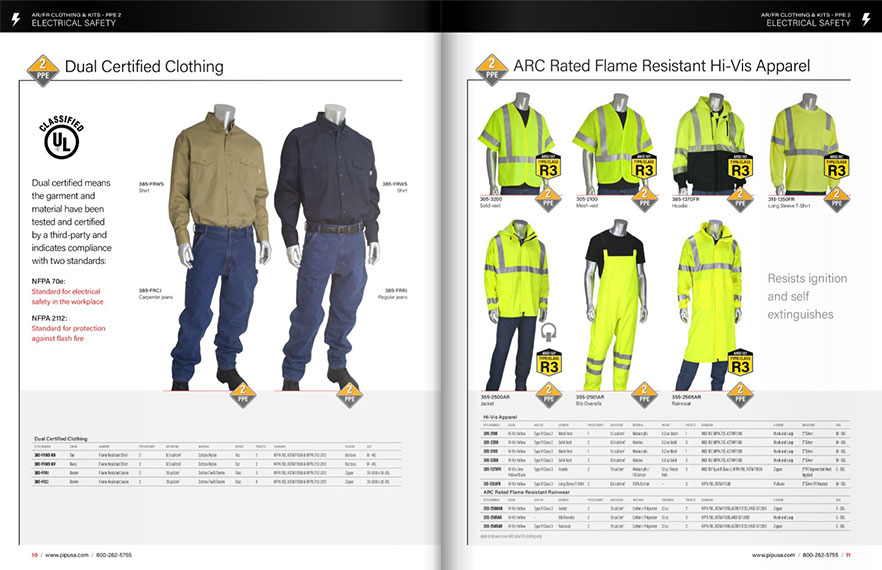882x570 pixels.
Task: Click the R3 badge on the 305-3200 solid vest
Action: click(548, 166)
